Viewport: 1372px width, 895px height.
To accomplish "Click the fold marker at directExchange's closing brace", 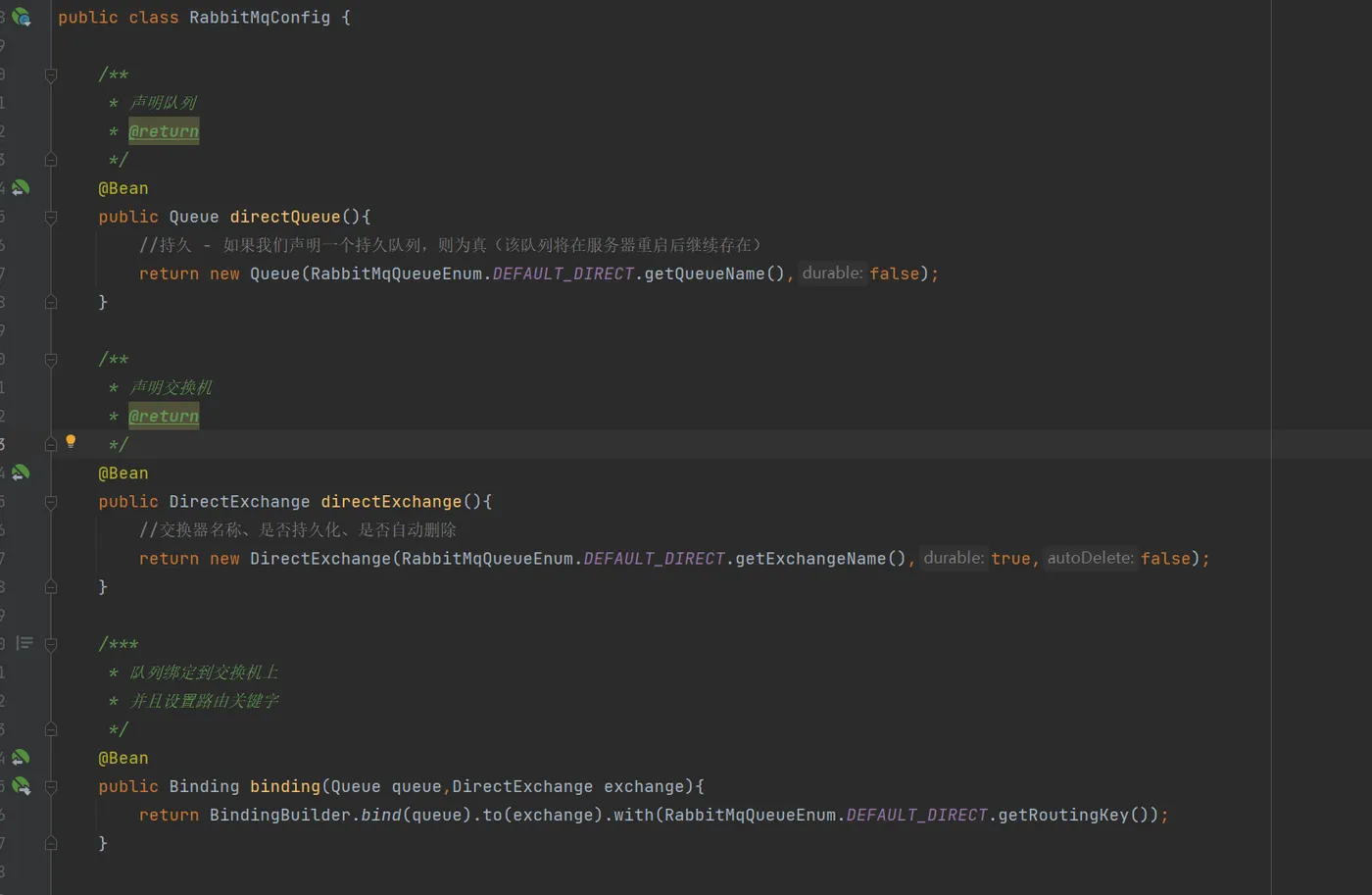I will 51,587.
